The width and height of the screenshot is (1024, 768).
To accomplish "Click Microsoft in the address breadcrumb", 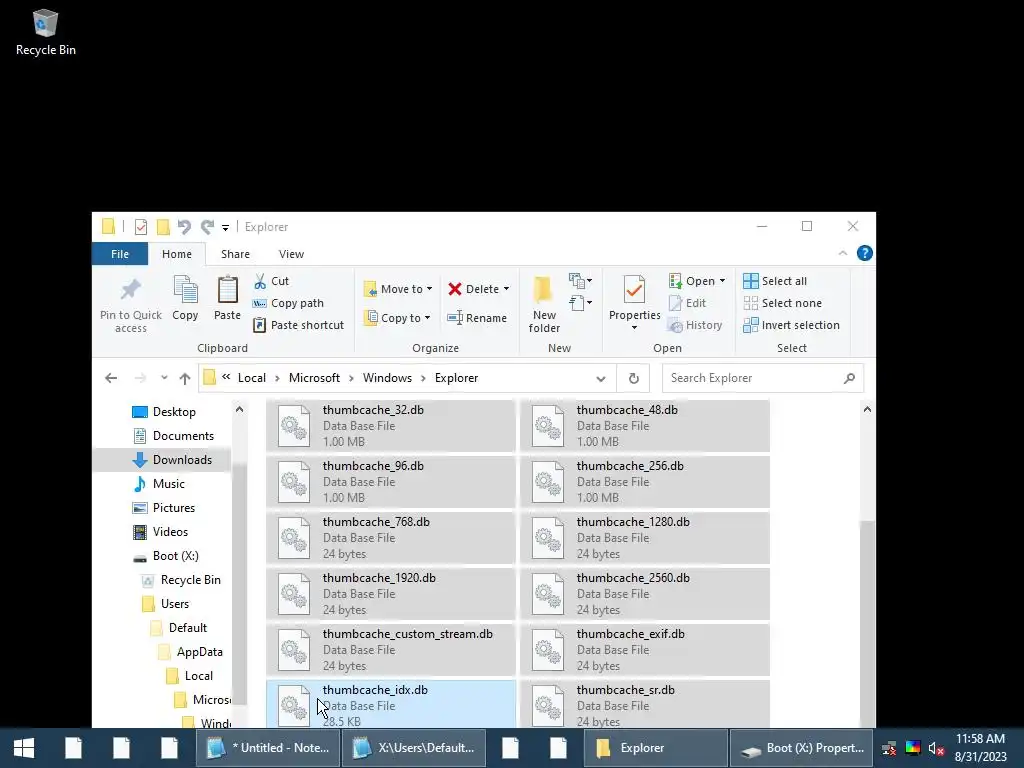I will click(314, 378).
